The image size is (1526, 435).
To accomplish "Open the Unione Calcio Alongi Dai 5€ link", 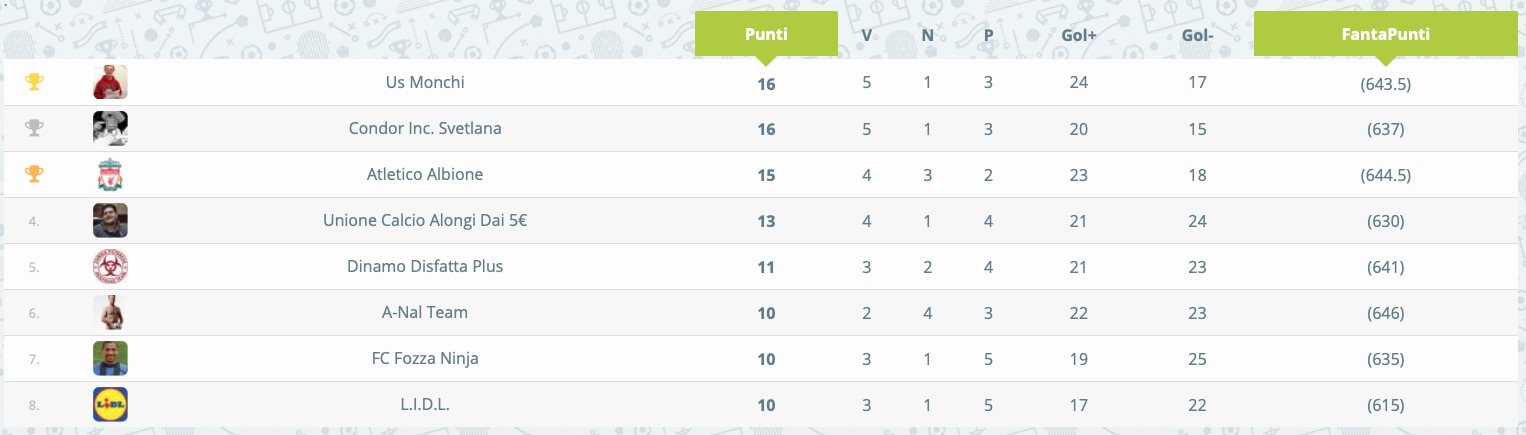I will point(425,220).
